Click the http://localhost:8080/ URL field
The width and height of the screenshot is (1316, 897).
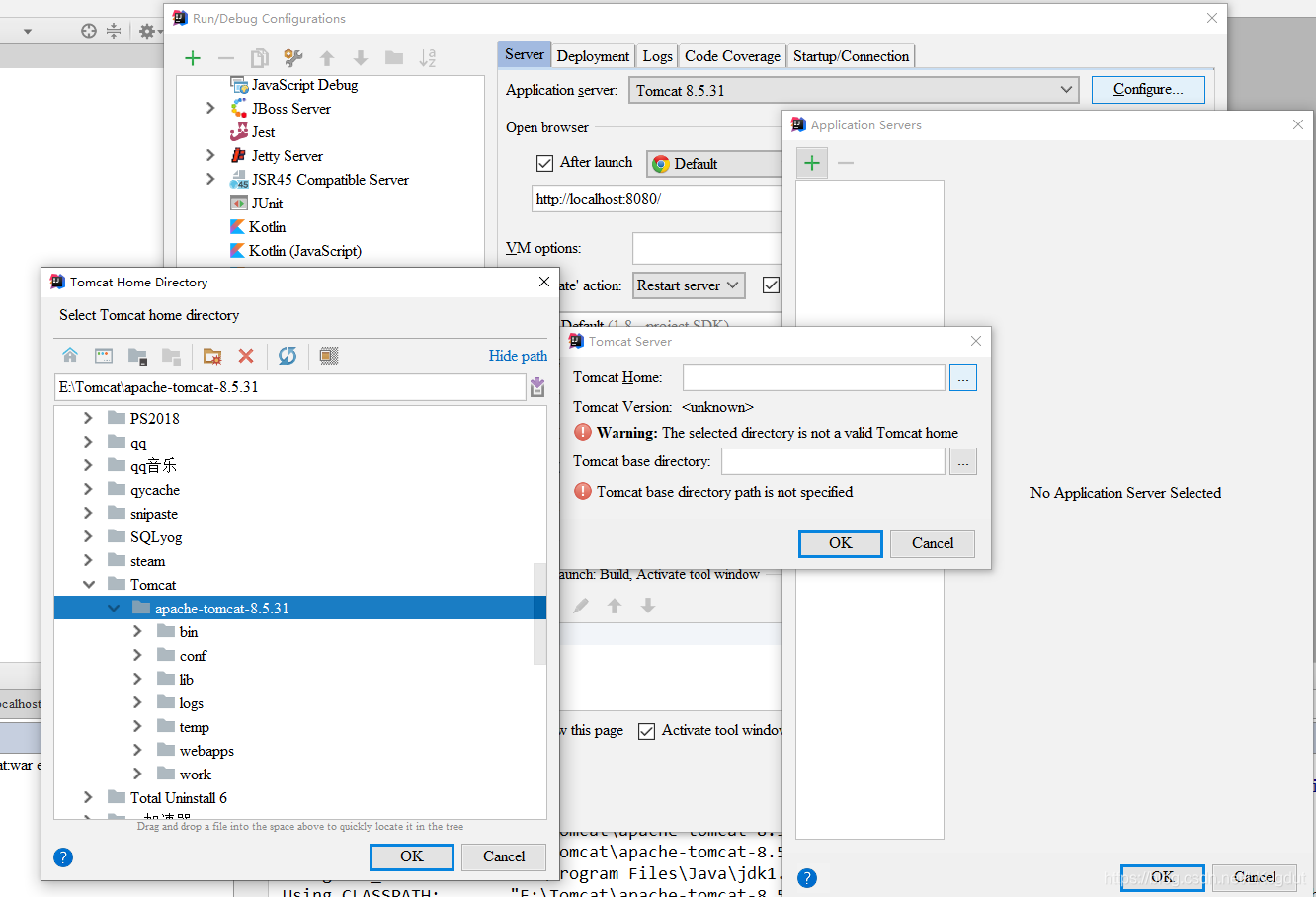point(656,199)
